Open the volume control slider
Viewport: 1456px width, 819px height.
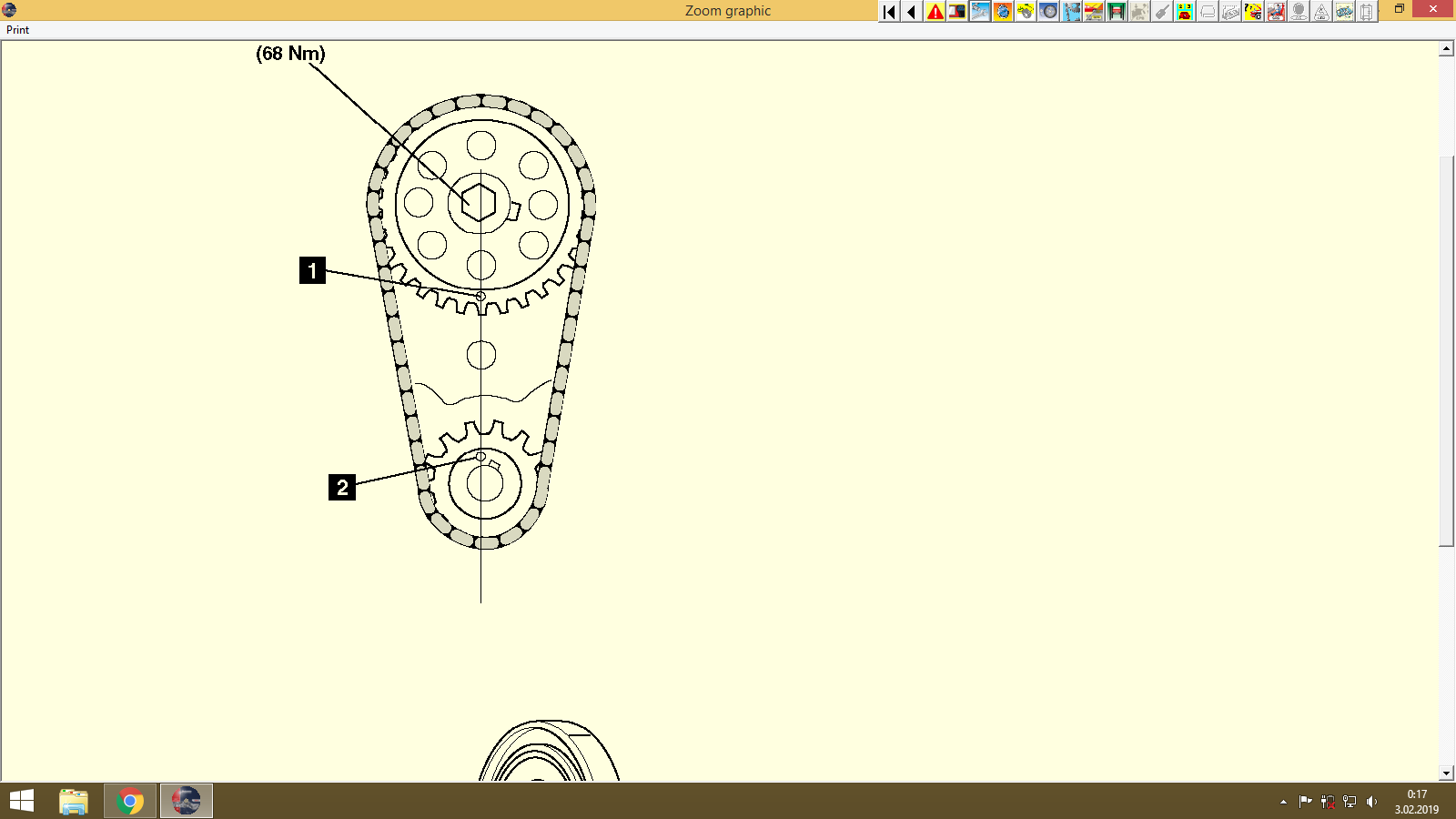[1373, 802]
